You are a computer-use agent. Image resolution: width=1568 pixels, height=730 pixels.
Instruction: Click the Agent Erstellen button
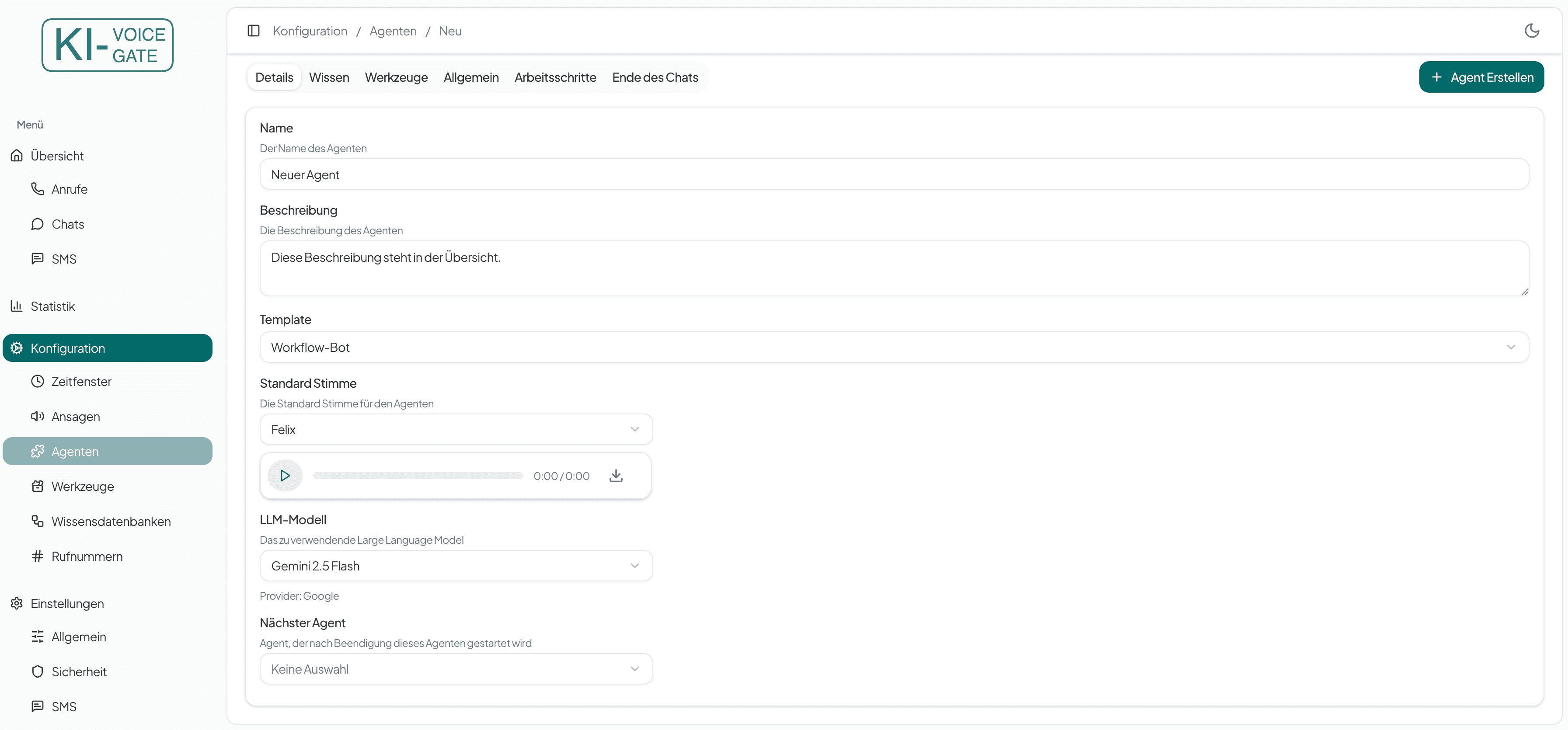tap(1481, 77)
